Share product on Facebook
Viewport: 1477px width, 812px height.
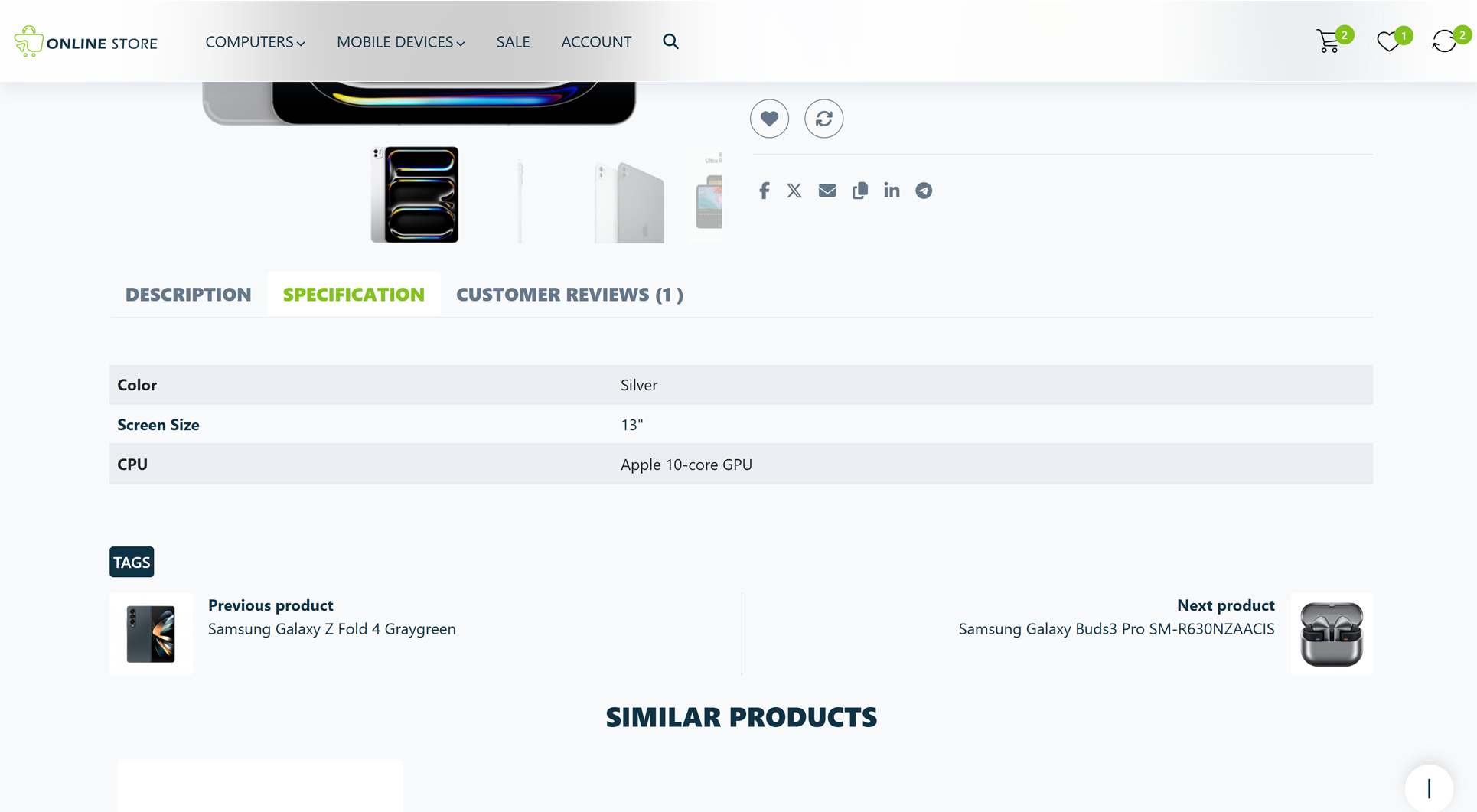pyautogui.click(x=764, y=191)
